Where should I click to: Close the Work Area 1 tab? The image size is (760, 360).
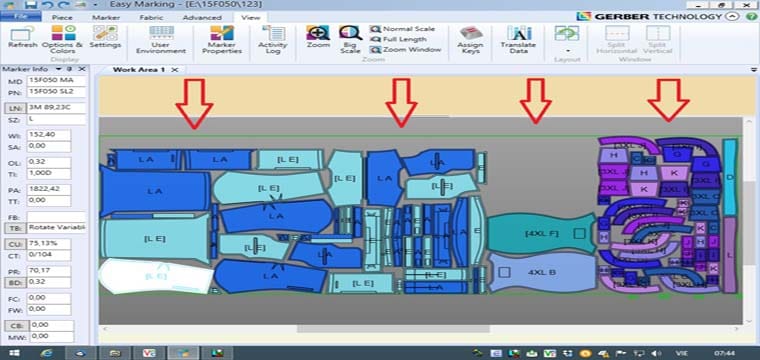click(x=175, y=70)
